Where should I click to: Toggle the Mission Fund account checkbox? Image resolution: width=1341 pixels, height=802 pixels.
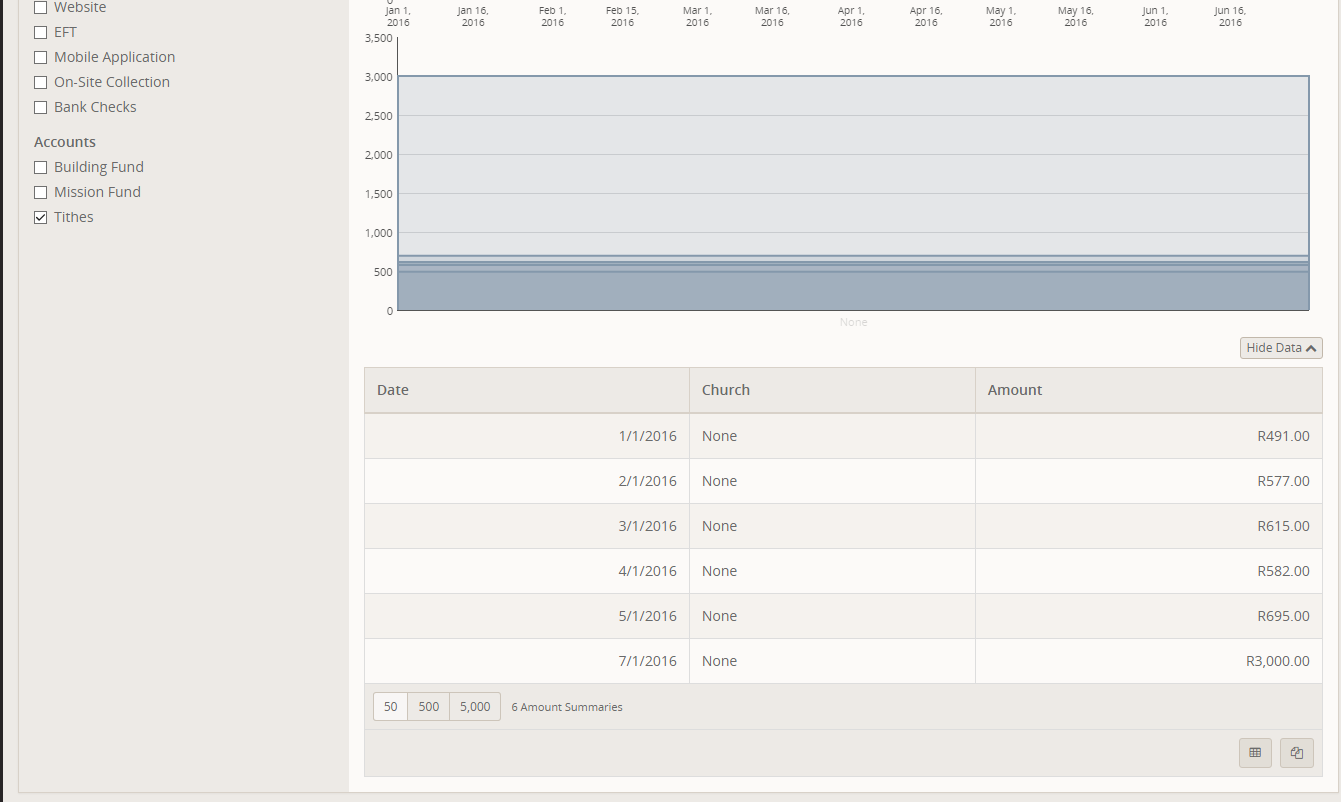click(41, 192)
